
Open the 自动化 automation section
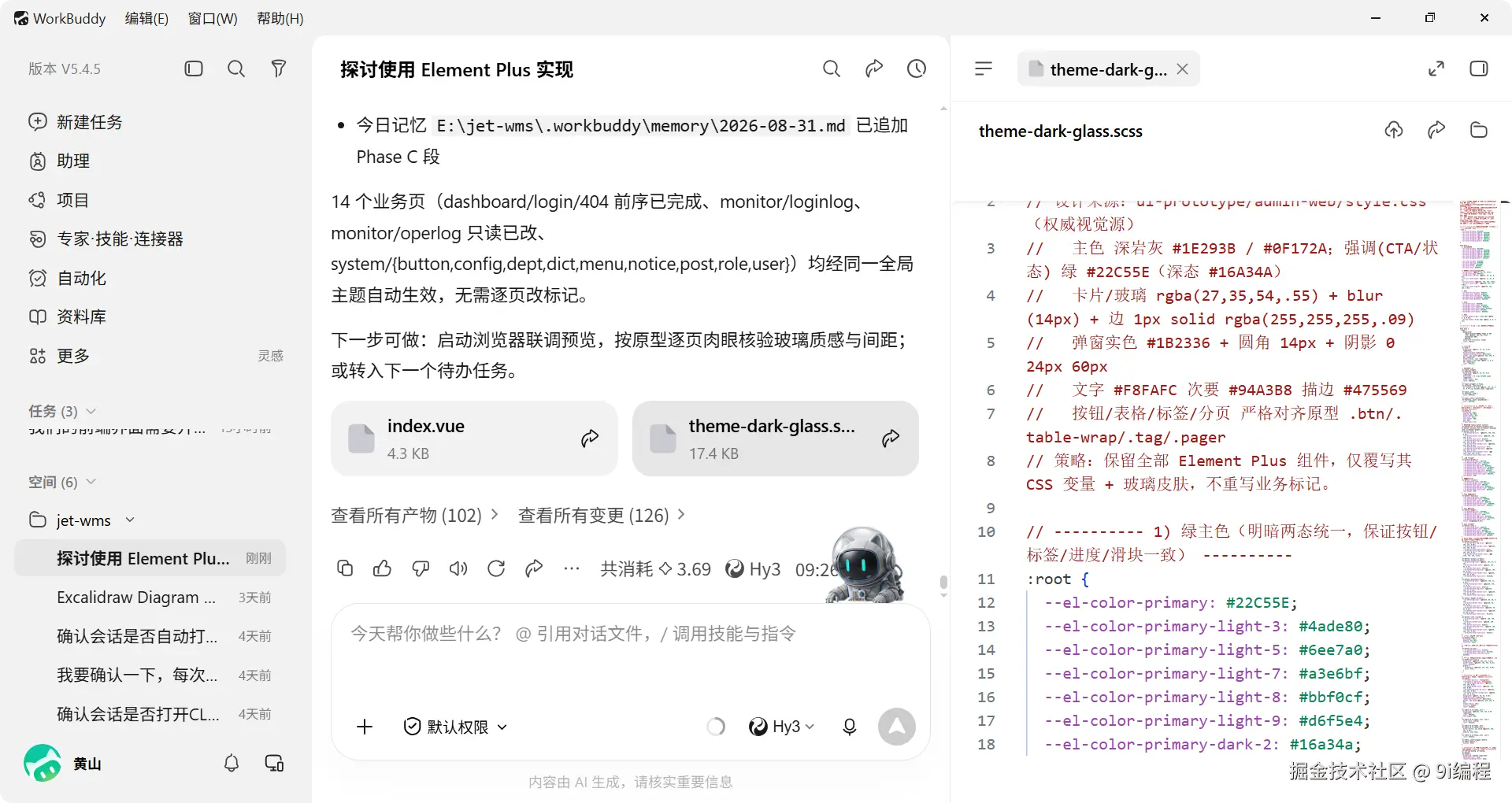(67, 278)
